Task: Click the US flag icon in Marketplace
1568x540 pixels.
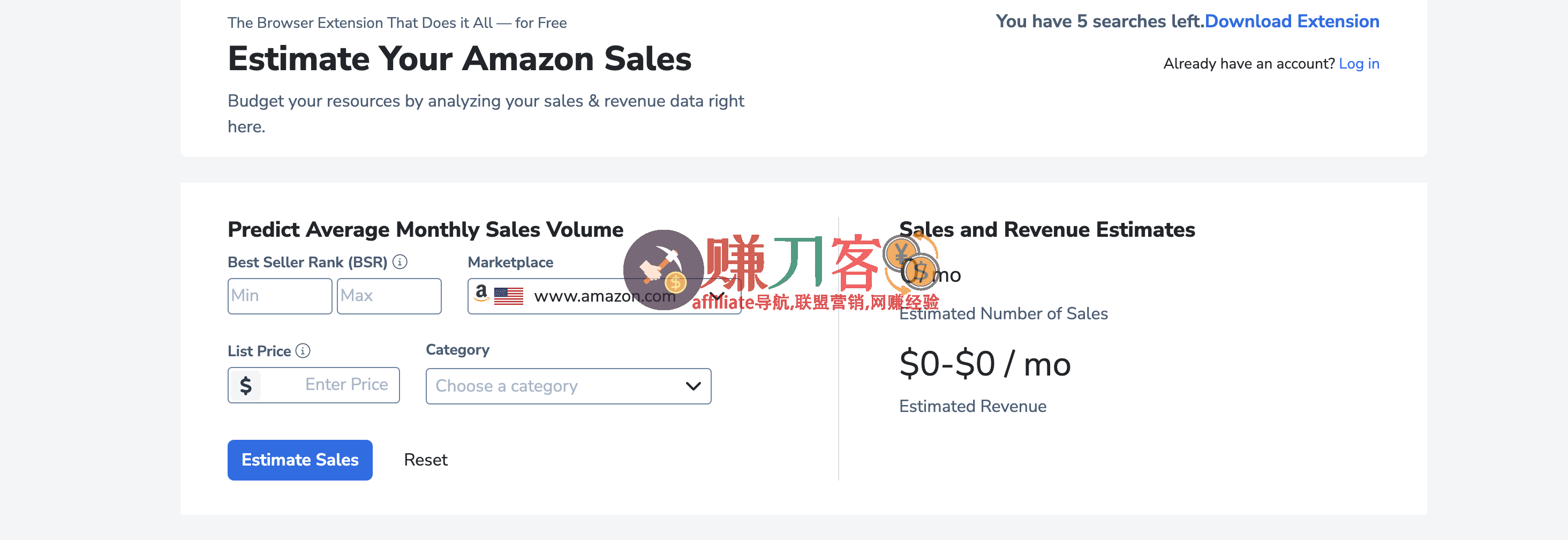Action: pos(508,296)
